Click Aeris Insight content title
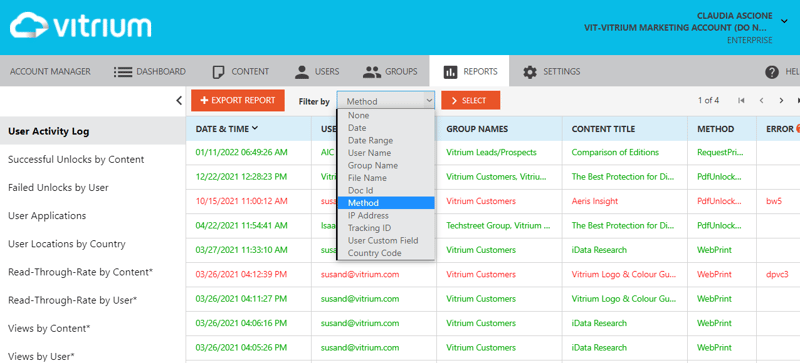The height and width of the screenshot is (363, 800). 594,201
